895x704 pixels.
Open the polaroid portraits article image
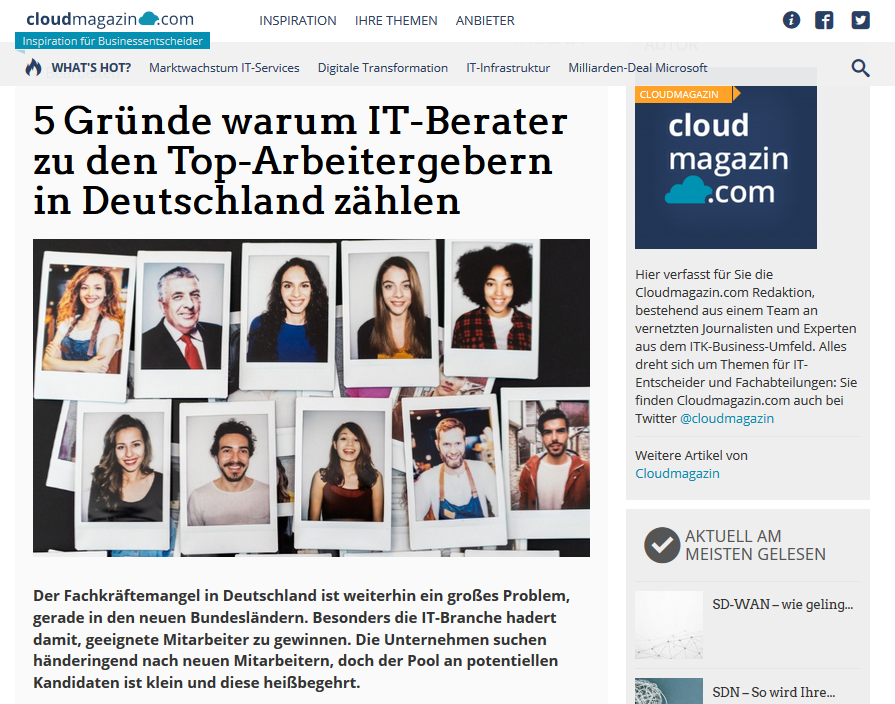311,398
